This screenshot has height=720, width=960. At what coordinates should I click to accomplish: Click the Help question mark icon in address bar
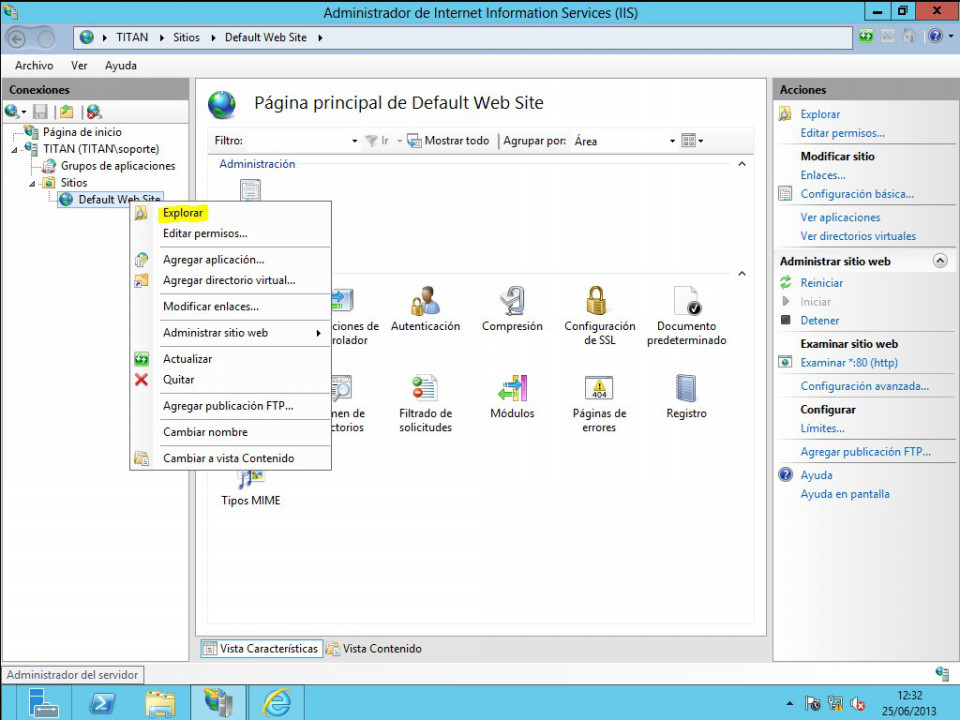pyautogui.click(x=935, y=36)
